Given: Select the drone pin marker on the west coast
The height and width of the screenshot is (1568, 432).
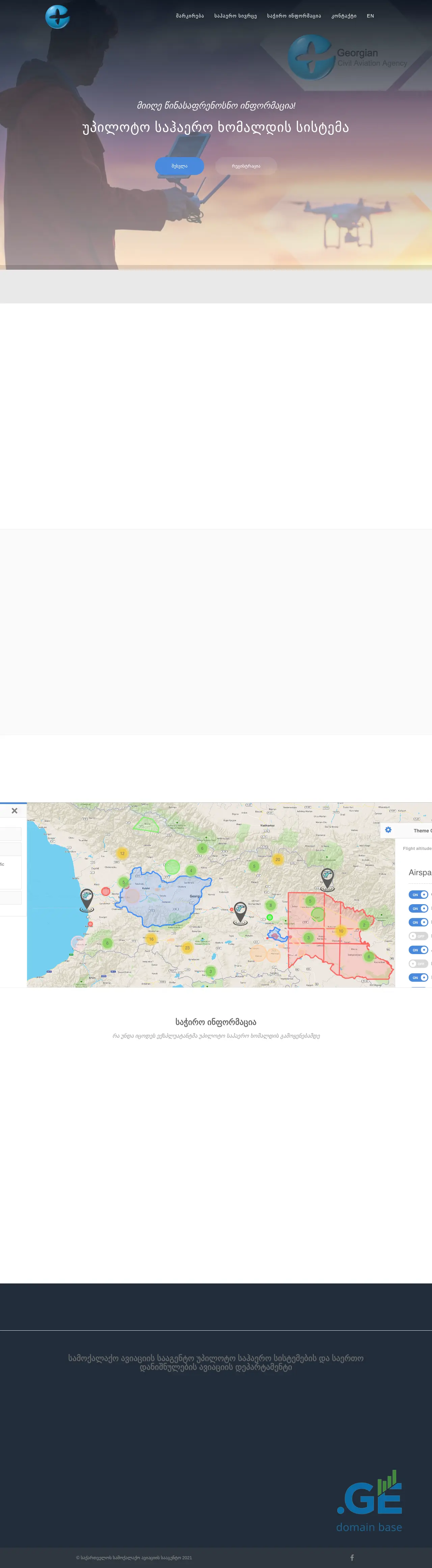Looking at the screenshot, I should pos(86,898).
